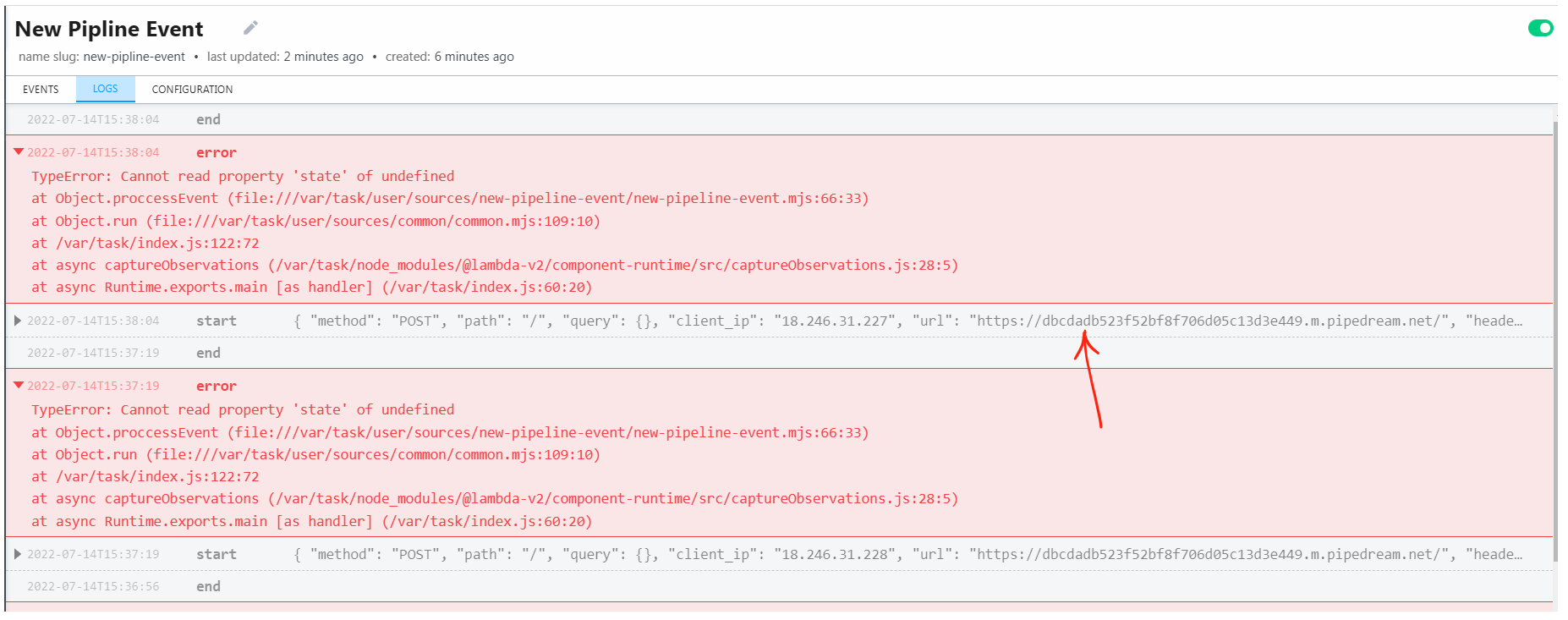Select the TypeError message in the error log
The image size is (1568, 620).
243,176
